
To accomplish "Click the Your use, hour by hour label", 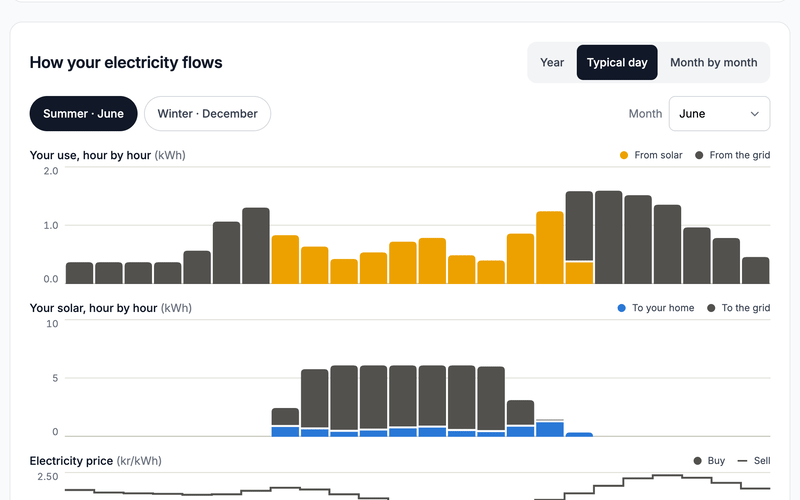I will tap(90, 155).
